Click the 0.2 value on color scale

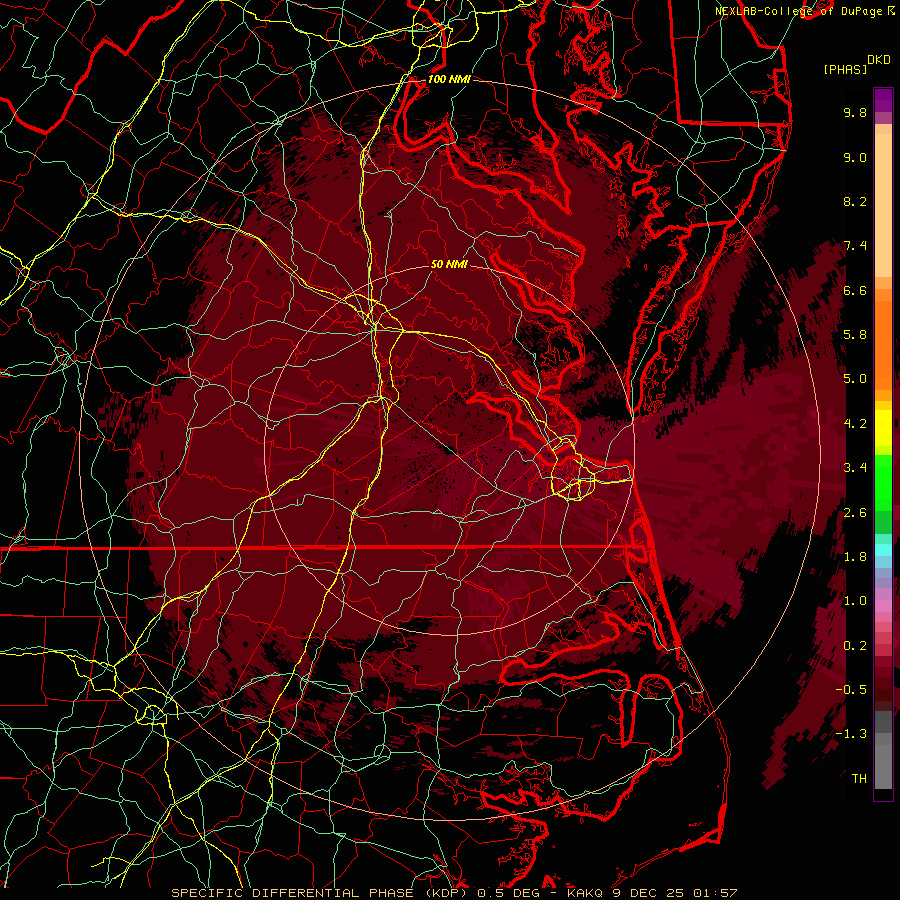point(855,645)
